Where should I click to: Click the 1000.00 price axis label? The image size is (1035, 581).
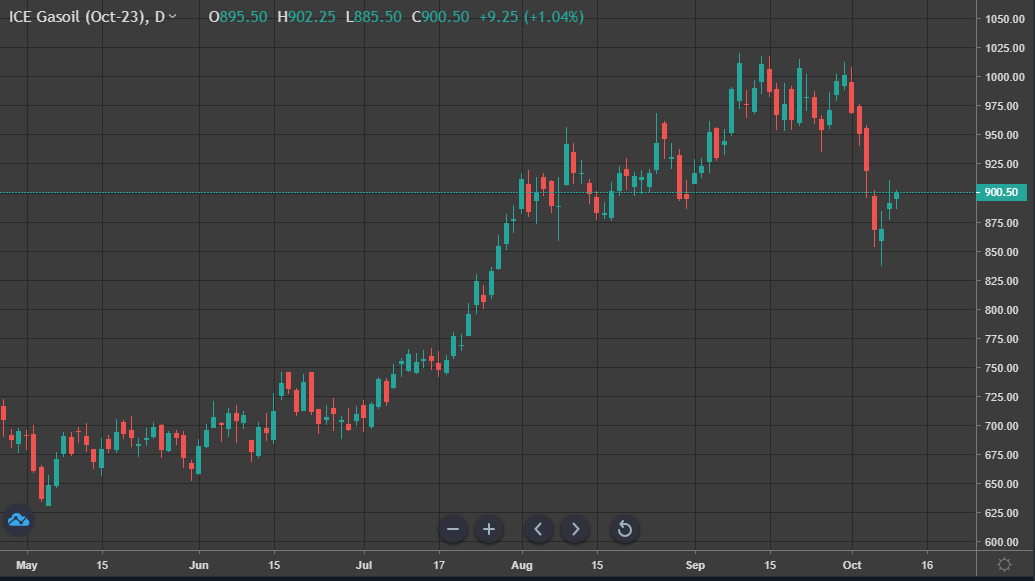click(1005, 77)
